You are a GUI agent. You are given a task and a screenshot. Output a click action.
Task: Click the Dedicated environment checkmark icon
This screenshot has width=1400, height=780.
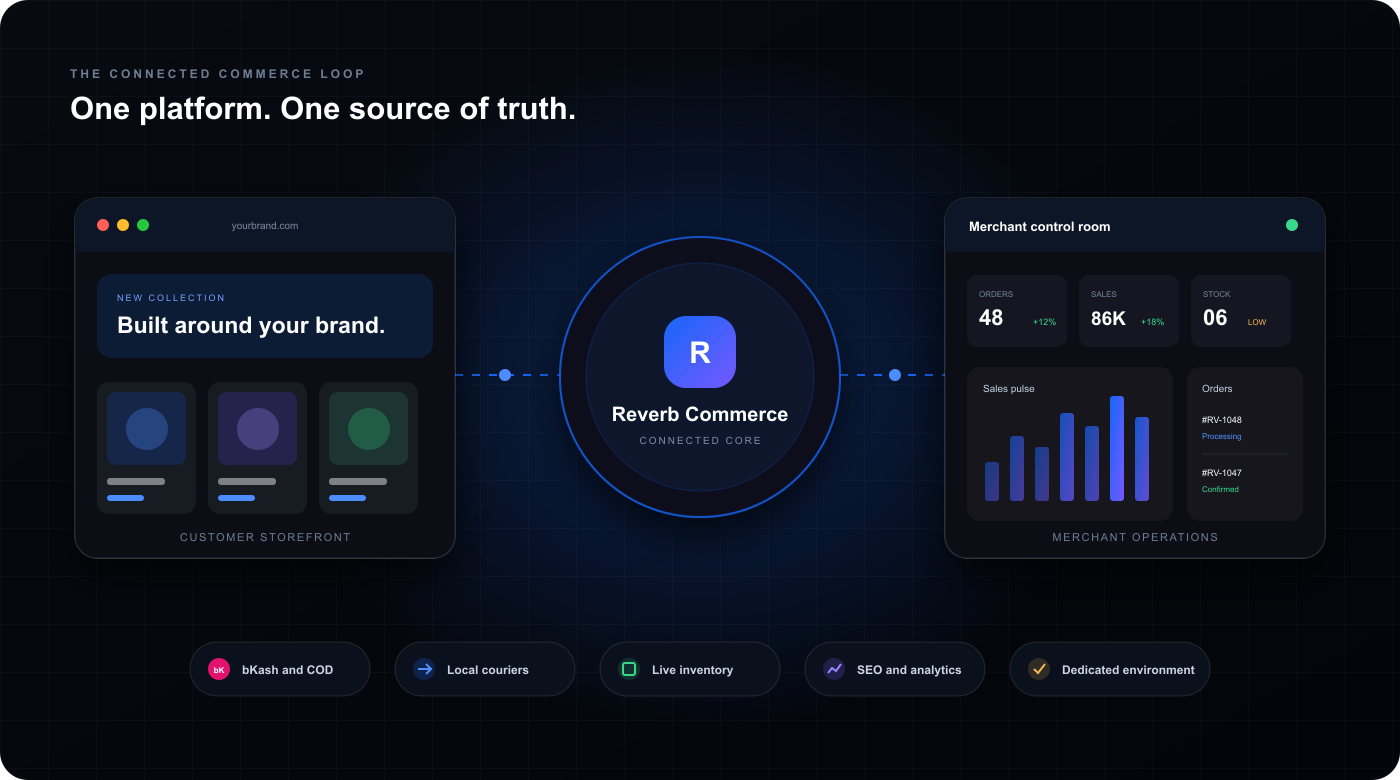click(x=1039, y=669)
